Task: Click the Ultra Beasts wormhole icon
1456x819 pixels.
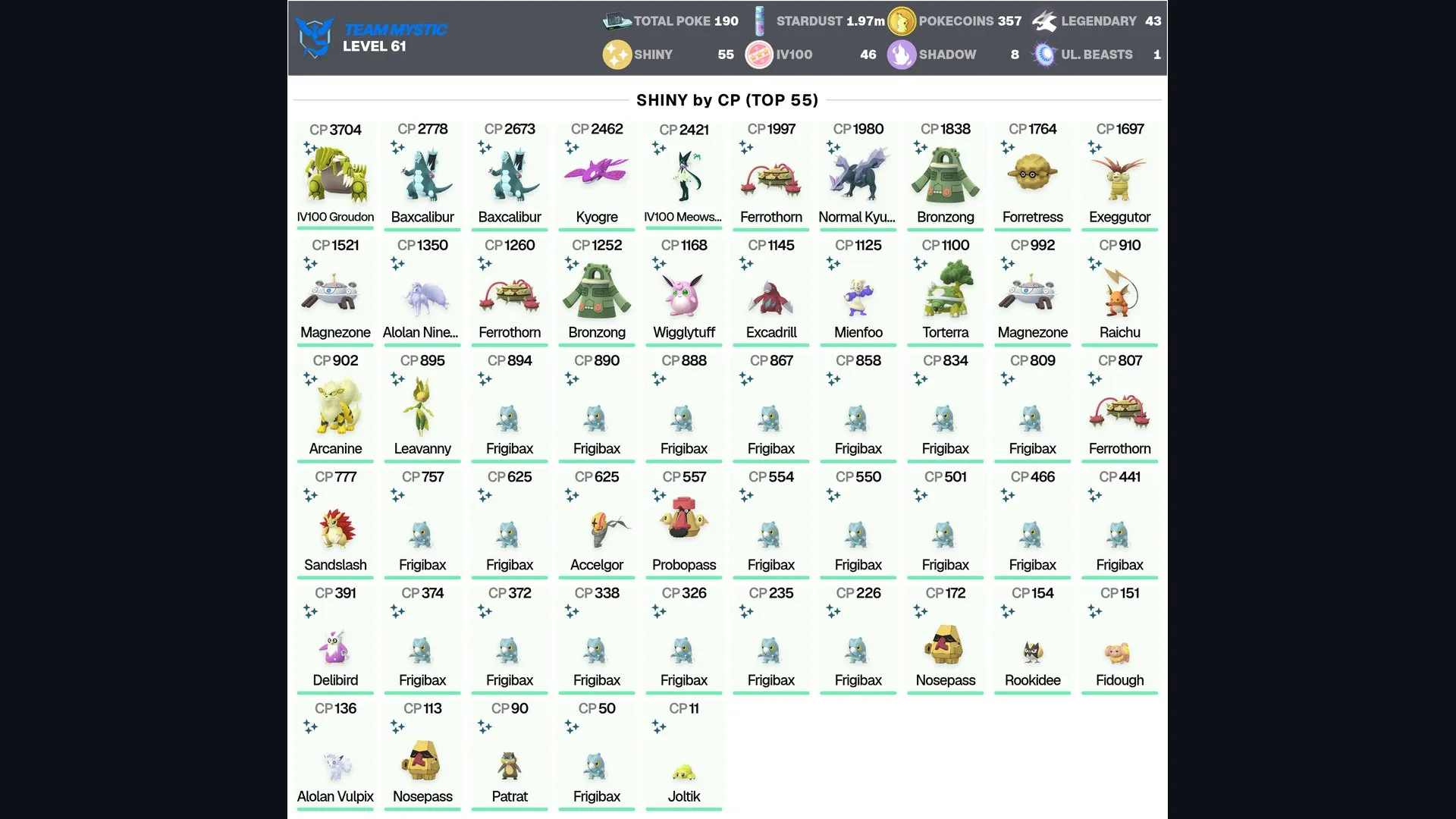Action: (x=1044, y=55)
